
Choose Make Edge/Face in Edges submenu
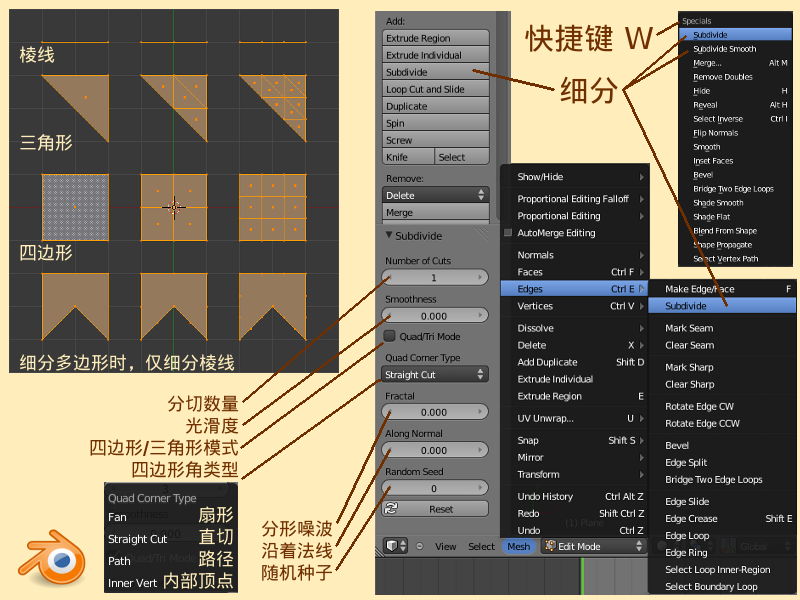[x=722, y=289]
